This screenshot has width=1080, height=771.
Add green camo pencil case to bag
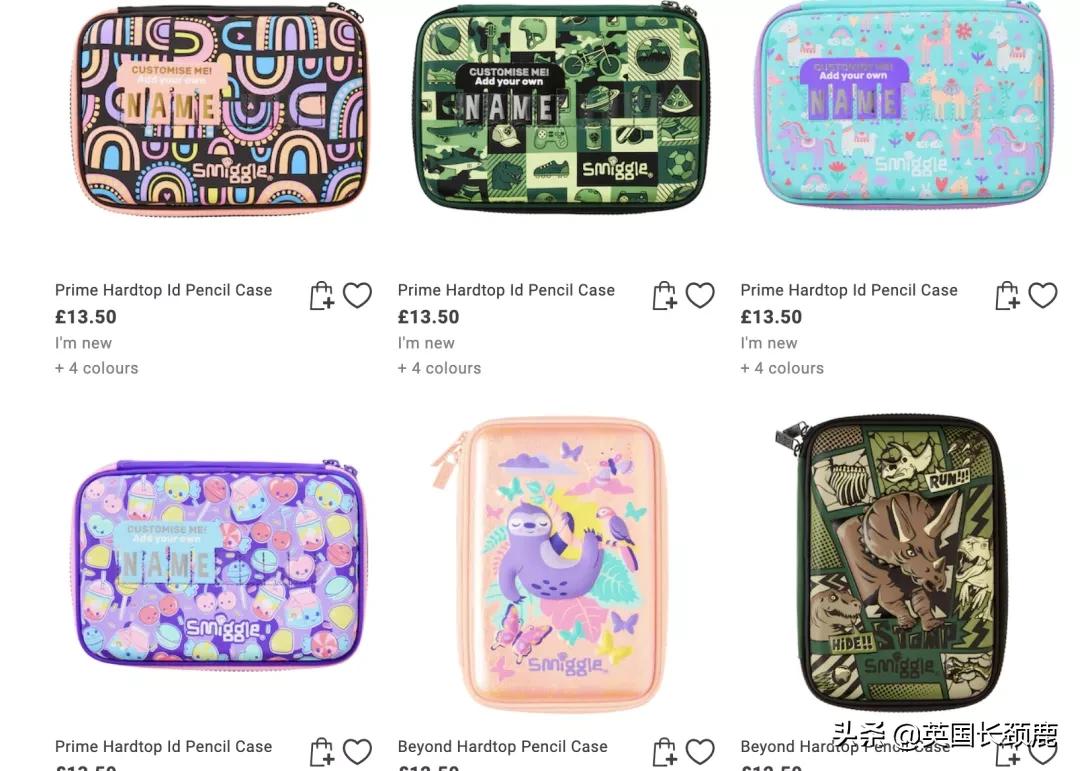[664, 296]
